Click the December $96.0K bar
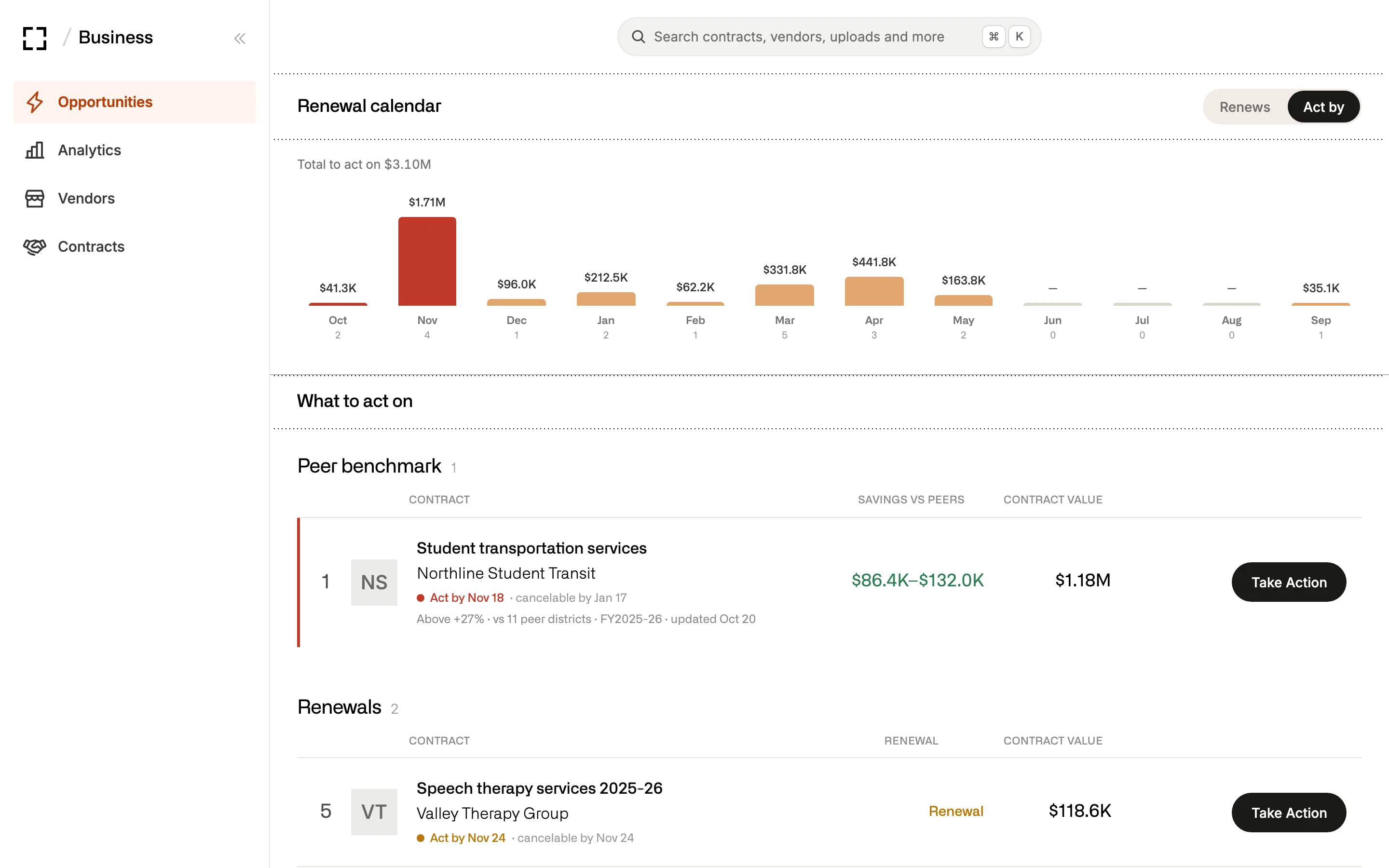This screenshot has width=1389, height=868. [x=516, y=302]
